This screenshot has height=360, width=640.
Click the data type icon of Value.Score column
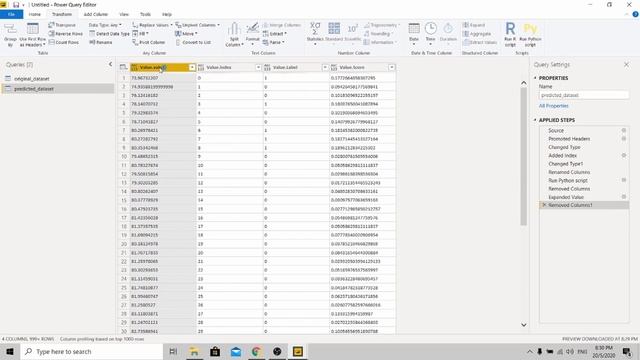point(334,67)
